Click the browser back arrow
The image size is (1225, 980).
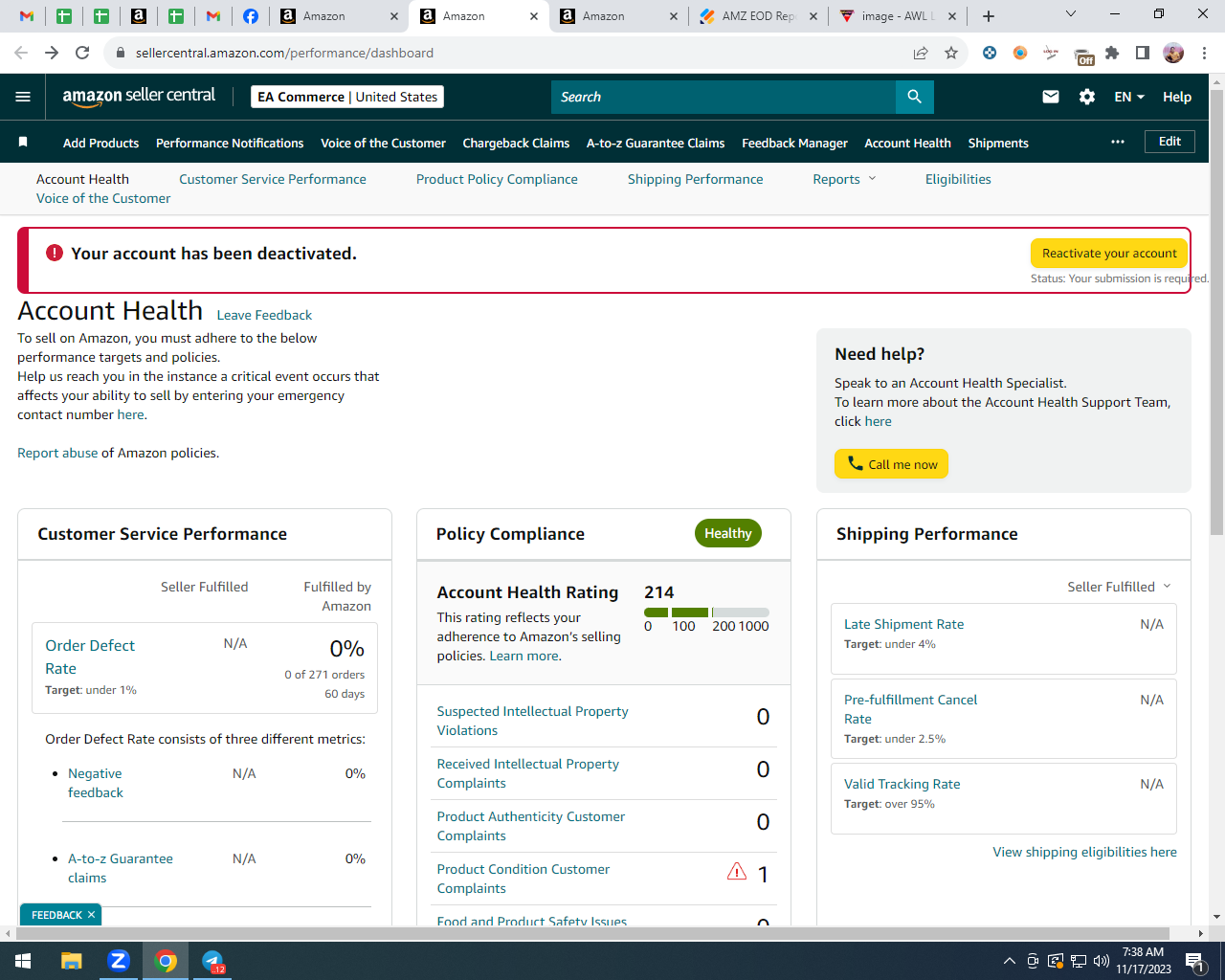tap(21, 53)
